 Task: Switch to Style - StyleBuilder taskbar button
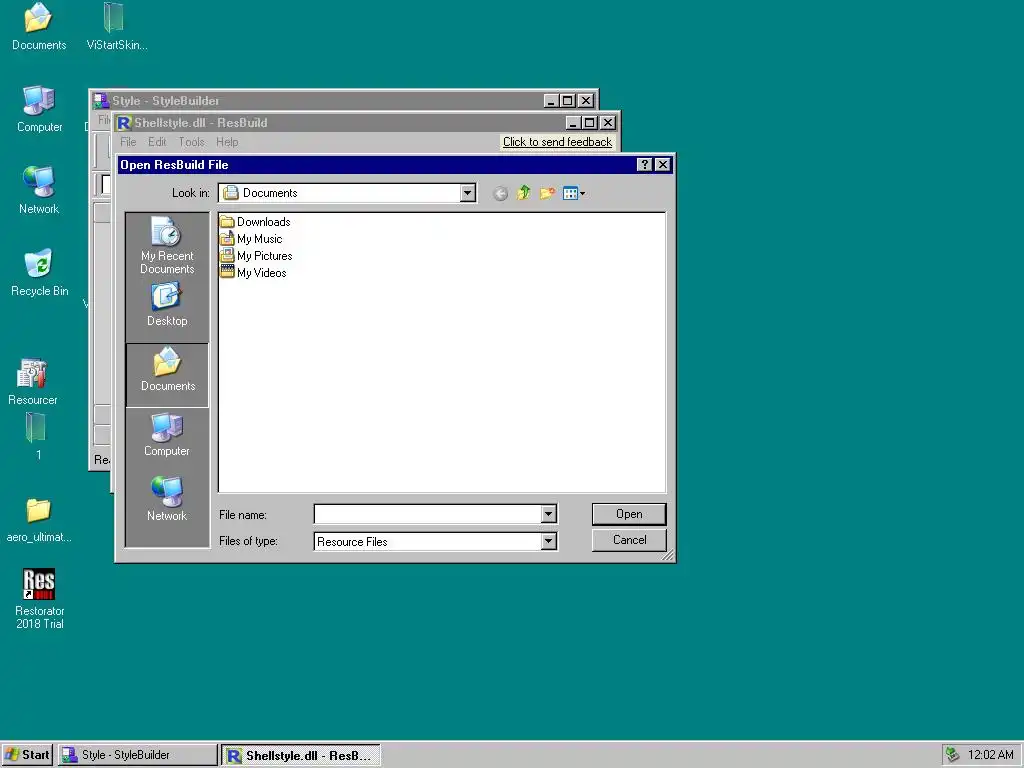click(137, 755)
